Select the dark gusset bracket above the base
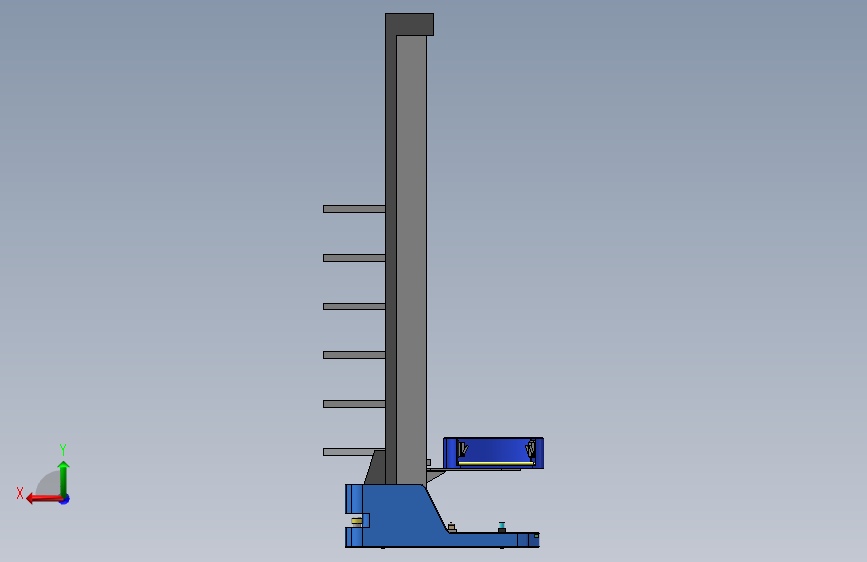 tap(375, 467)
